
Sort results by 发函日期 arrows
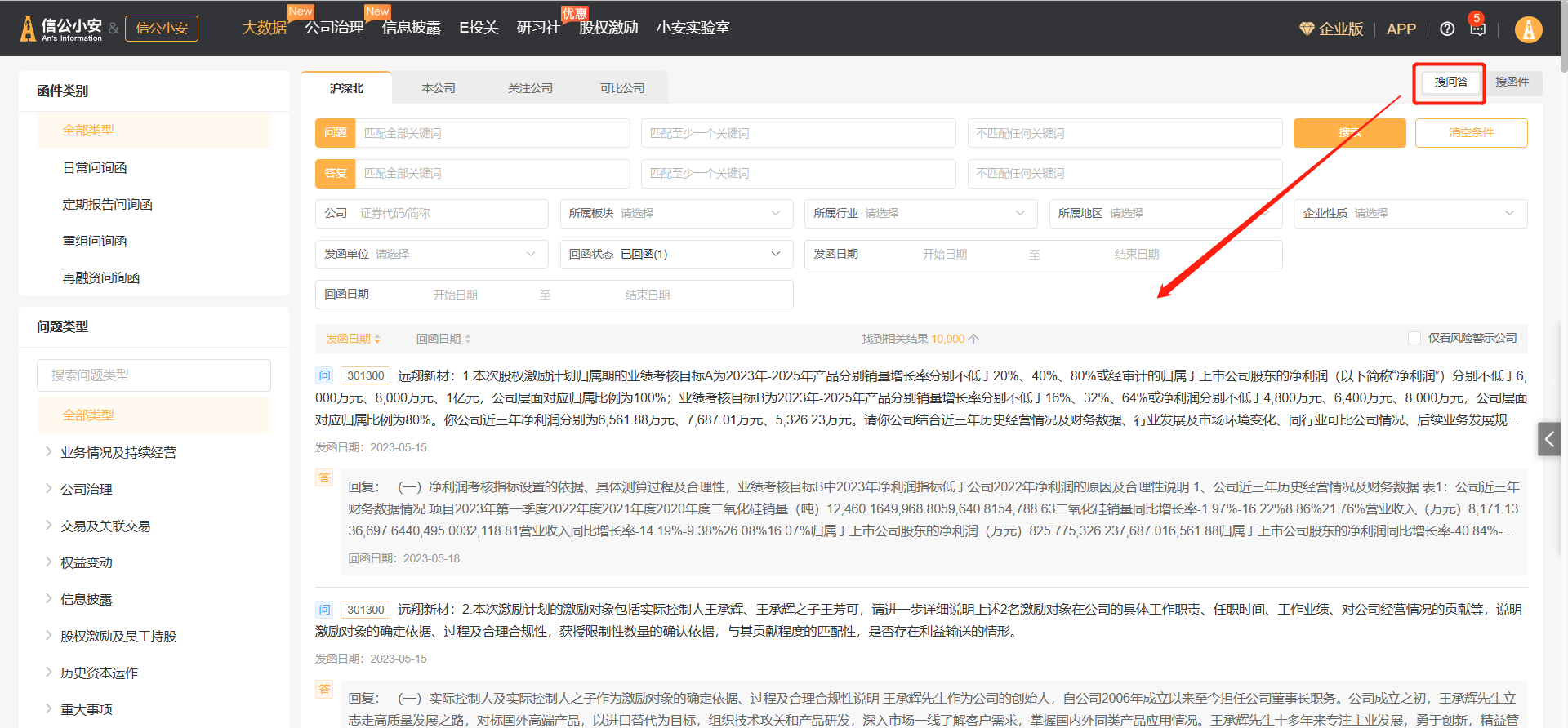pos(377,339)
